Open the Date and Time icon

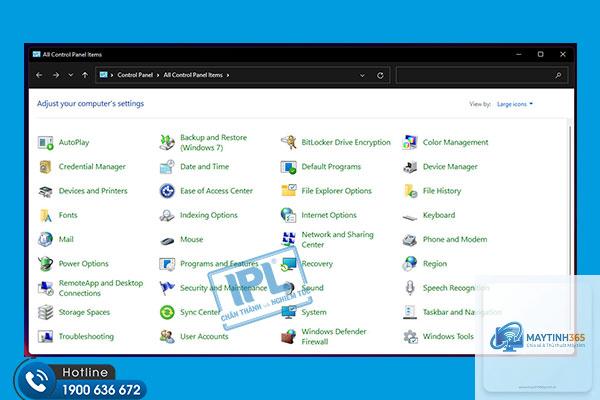coord(167,167)
